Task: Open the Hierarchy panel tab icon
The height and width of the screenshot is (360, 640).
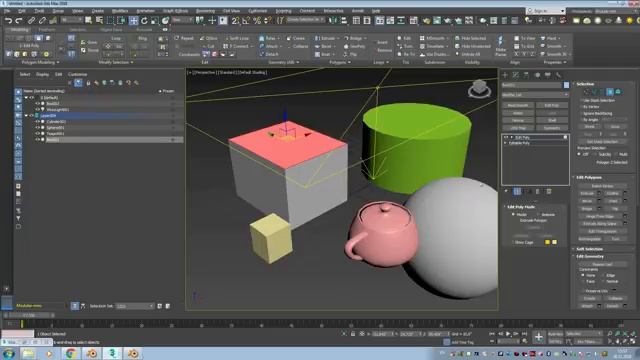Action: [527, 75]
